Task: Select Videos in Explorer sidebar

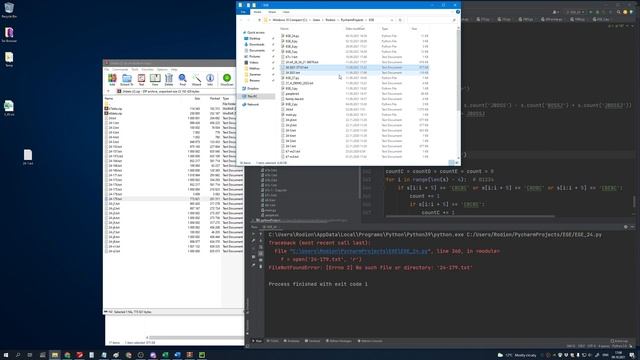Action: coord(254,62)
